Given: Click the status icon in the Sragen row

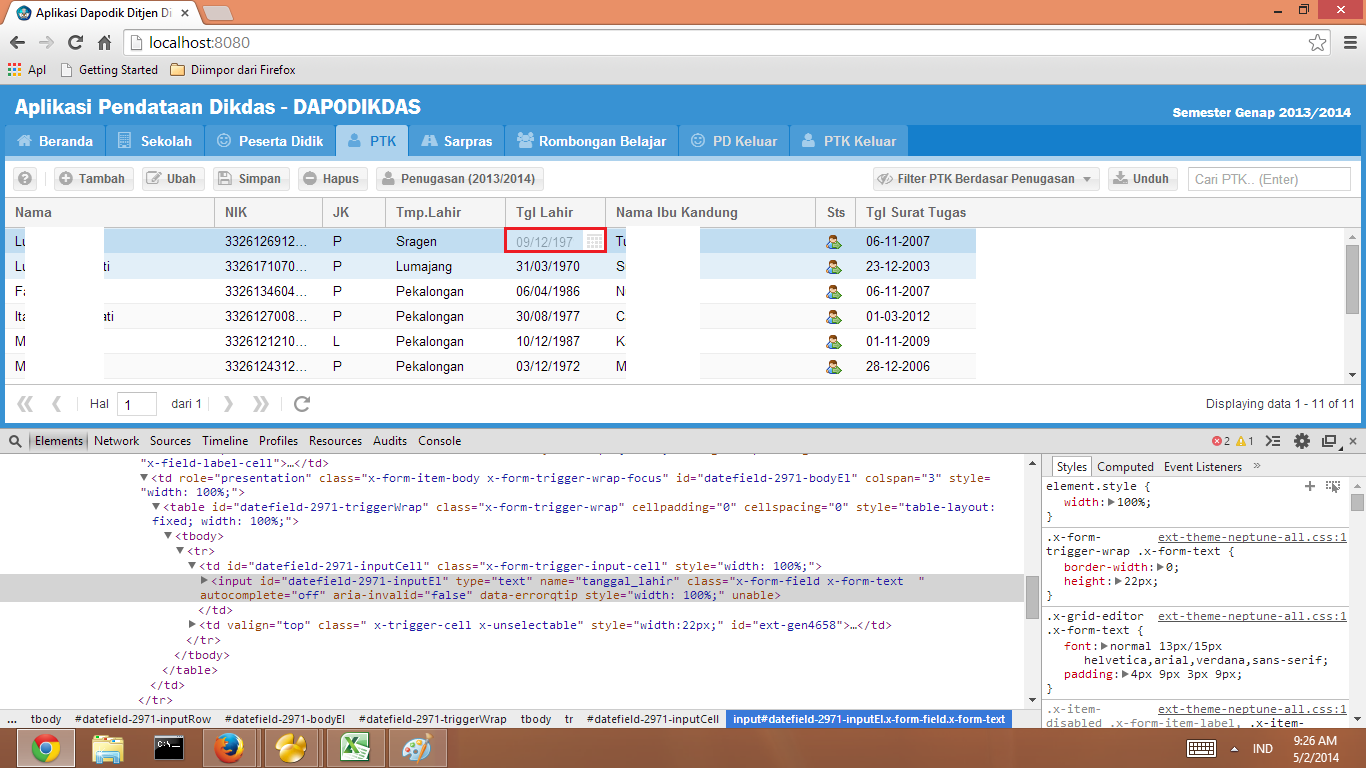Looking at the screenshot, I should tap(833, 241).
